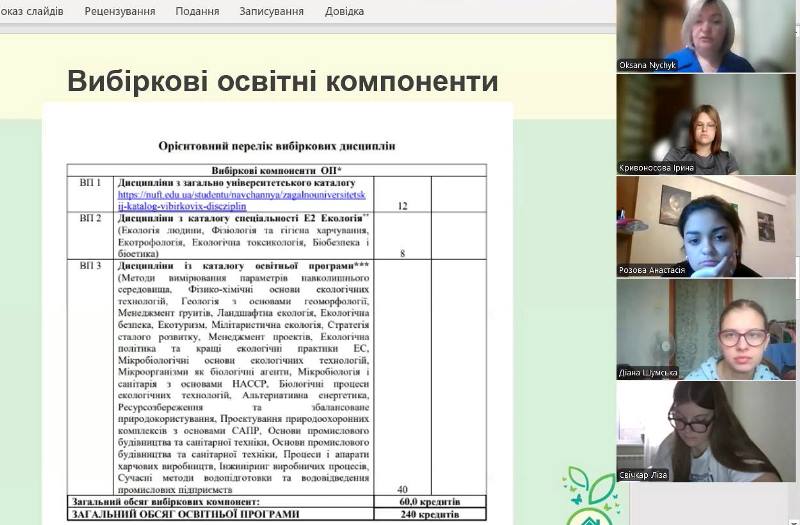
Task: Select the Подання ribbon tab
Action: point(197,11)
